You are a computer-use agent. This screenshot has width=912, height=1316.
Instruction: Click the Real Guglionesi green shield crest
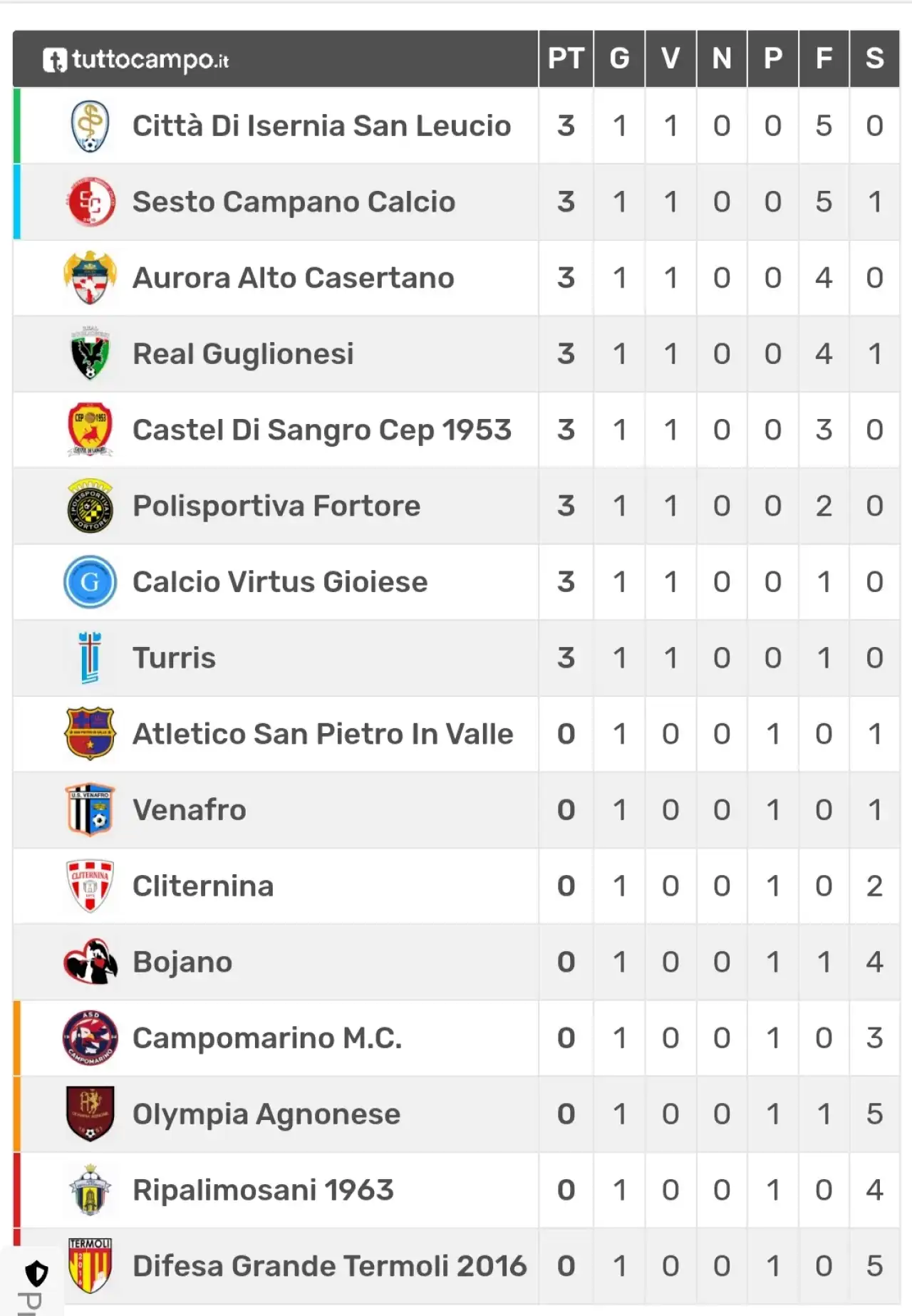[90, 354]
